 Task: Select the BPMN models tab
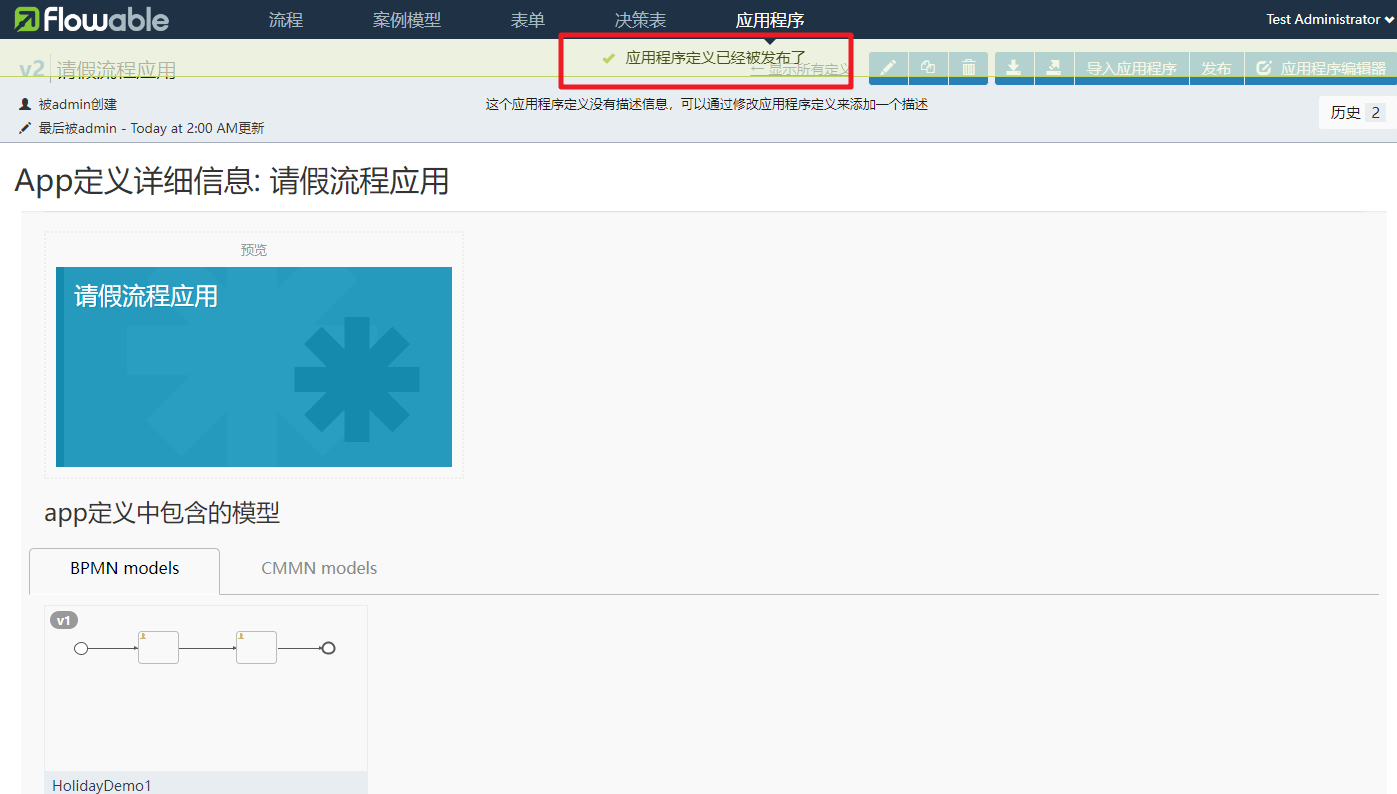(125, 568)
